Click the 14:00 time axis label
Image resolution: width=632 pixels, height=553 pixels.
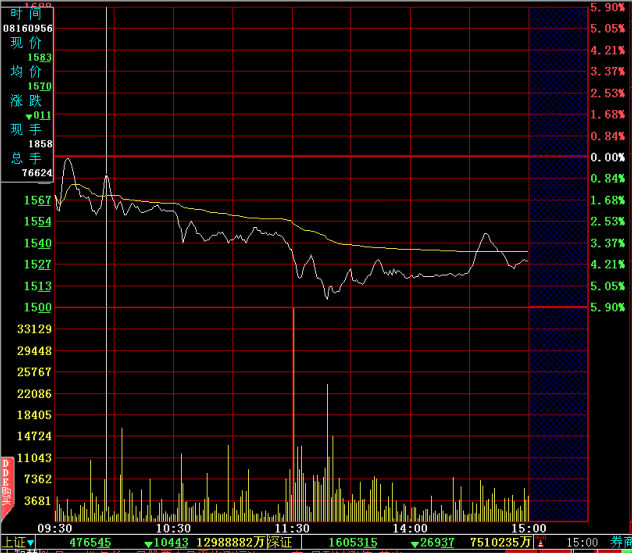pyautogui.click(x=410, y=528)
